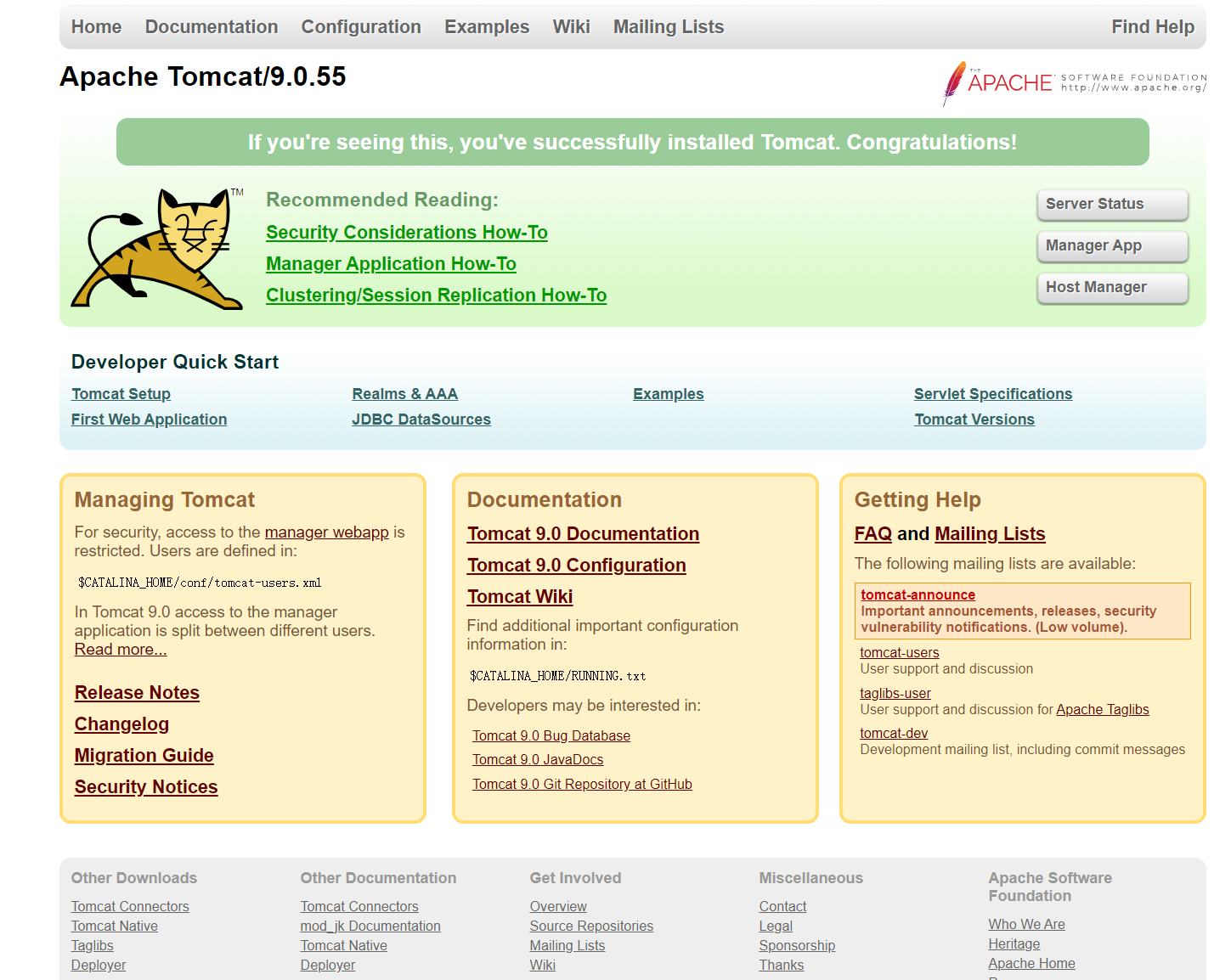Follow the Read more... link
This screenshot has width=1231, height=980.
coord(121,650)
